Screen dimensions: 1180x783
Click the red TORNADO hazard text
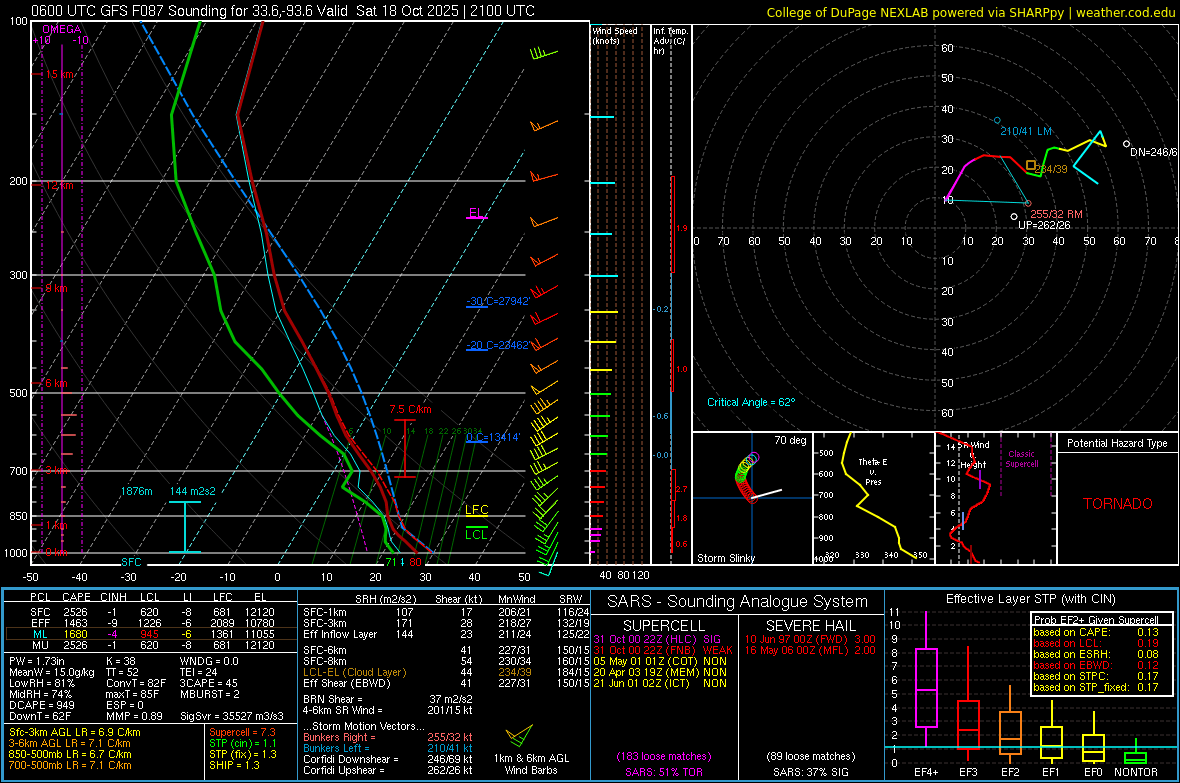tap(1118, 504)
